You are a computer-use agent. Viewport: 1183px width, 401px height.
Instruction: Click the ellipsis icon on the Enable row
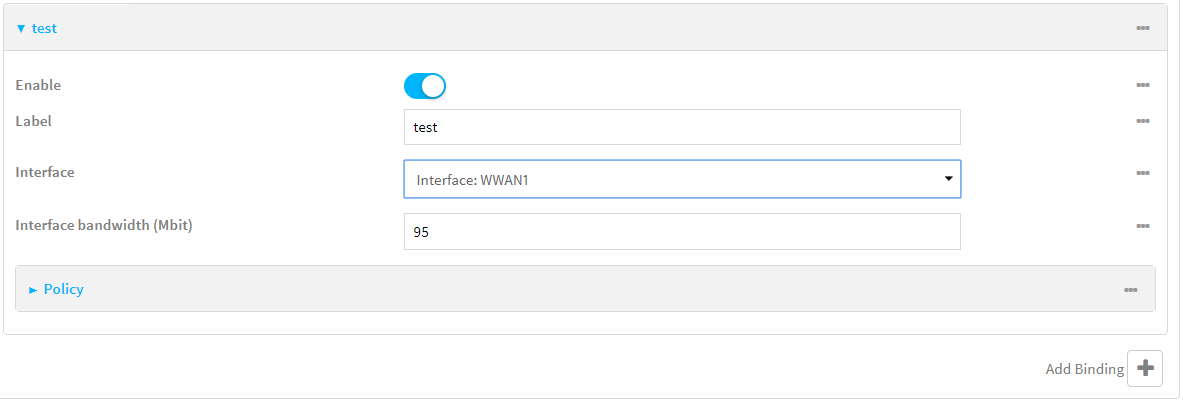point(1142,86)
